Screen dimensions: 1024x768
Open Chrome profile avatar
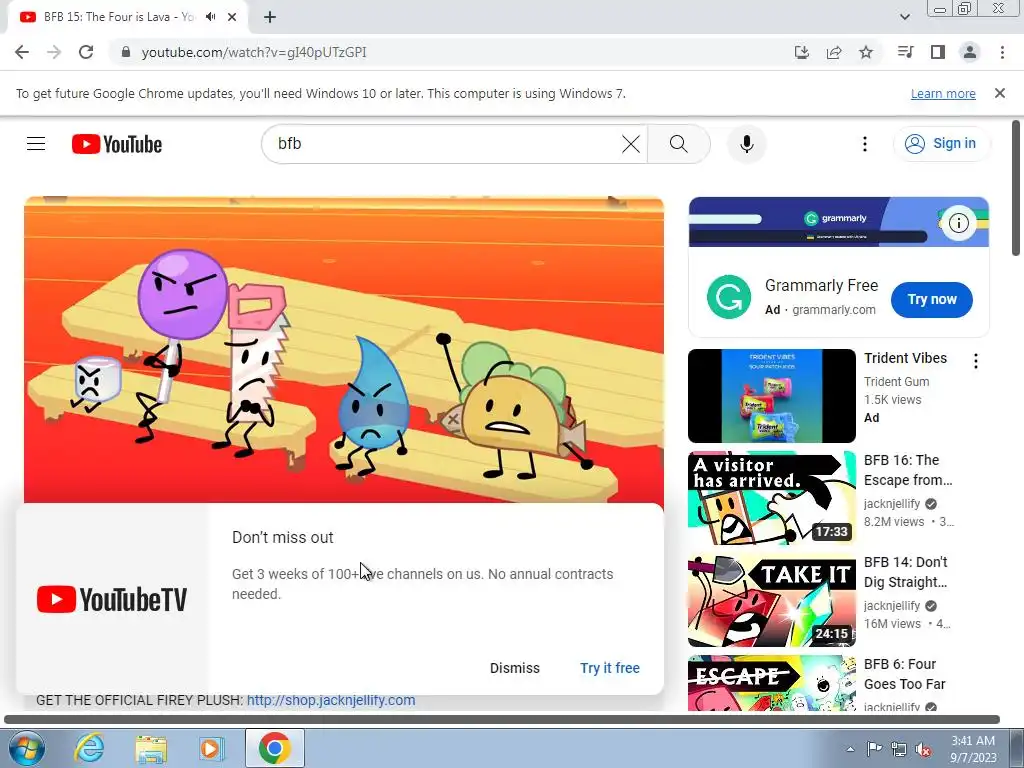[970, 52]
